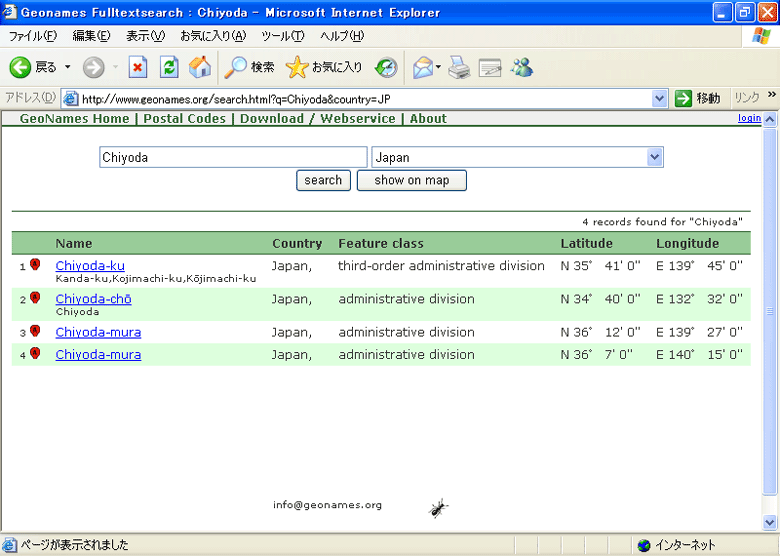This screenshot has height=556, width=780.
Task: Click longitude 'E 140° 15' 0"' cell
Action: (699, 355)
